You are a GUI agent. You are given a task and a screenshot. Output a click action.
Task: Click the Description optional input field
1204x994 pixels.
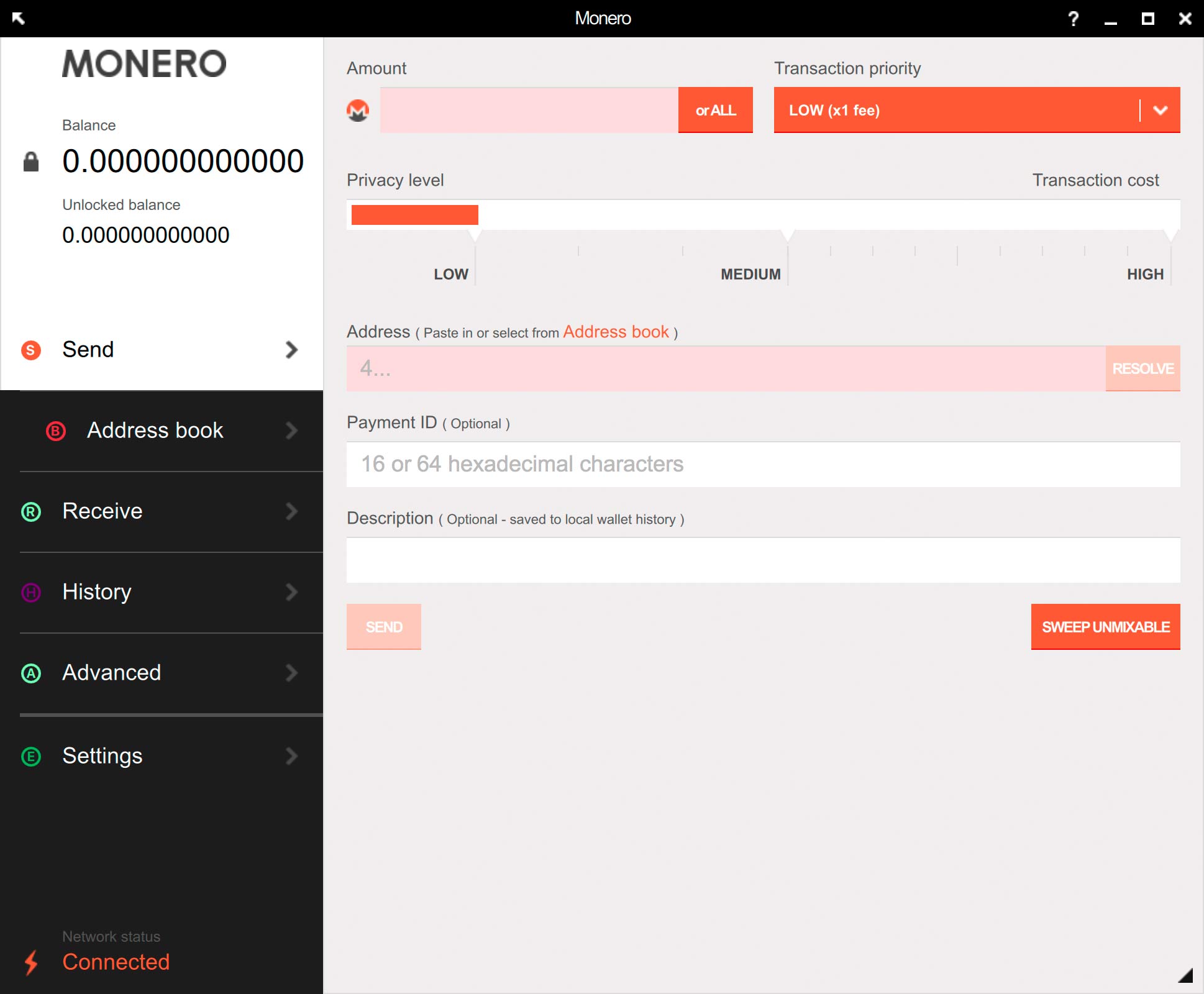763,558
